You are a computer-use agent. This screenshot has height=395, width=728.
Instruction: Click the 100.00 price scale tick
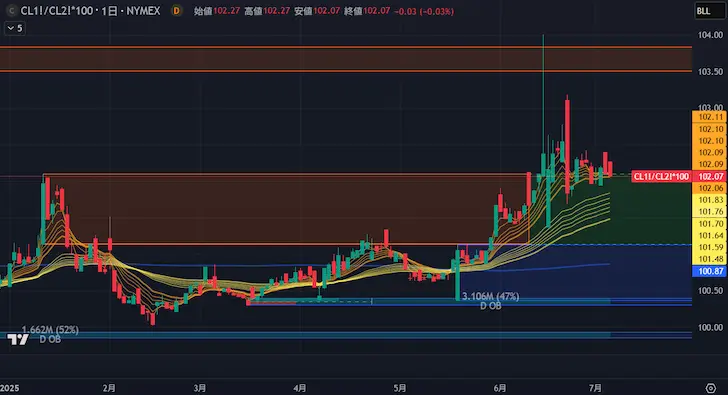tap(710, 328)
